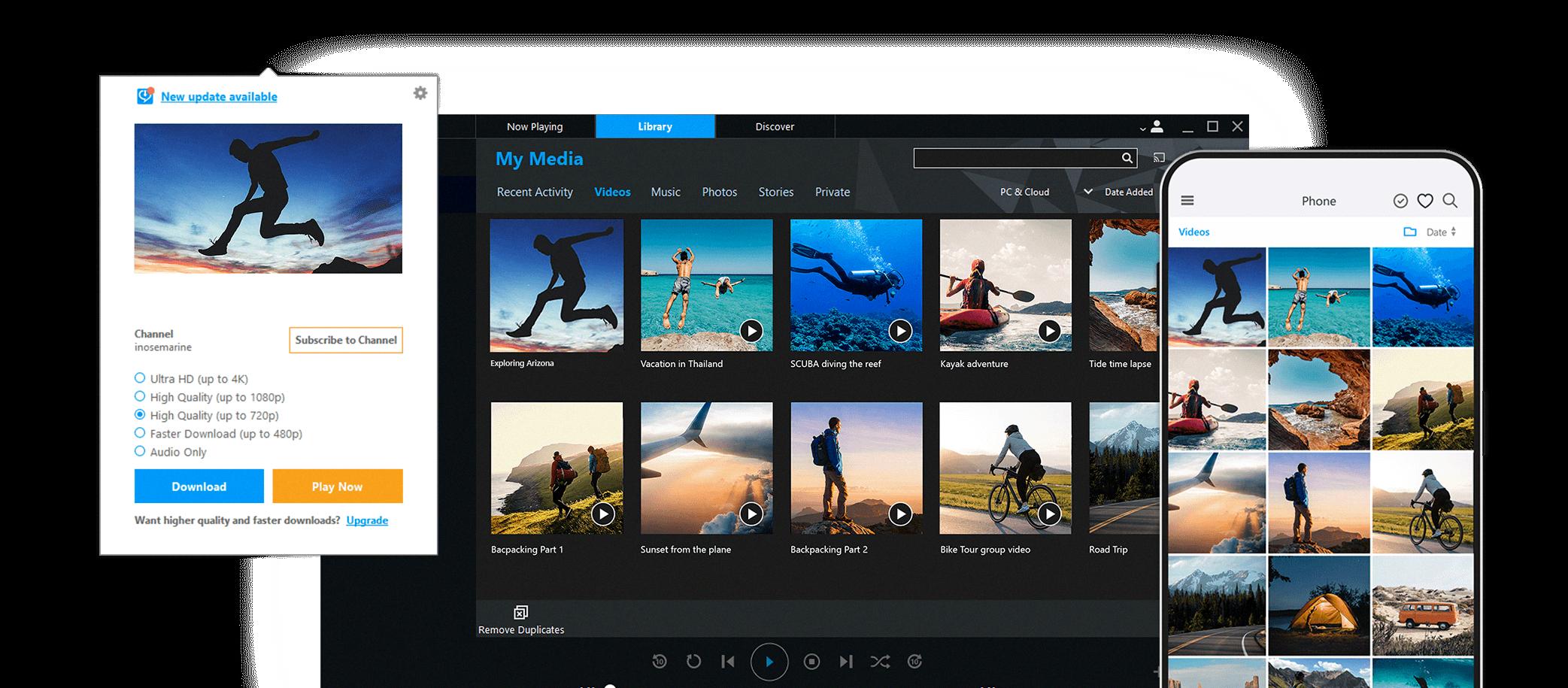This screenshot has width=1568, height=688.
Task: Open the Bacpacking Part 1 thumbnail
Action: click(557, 468)
